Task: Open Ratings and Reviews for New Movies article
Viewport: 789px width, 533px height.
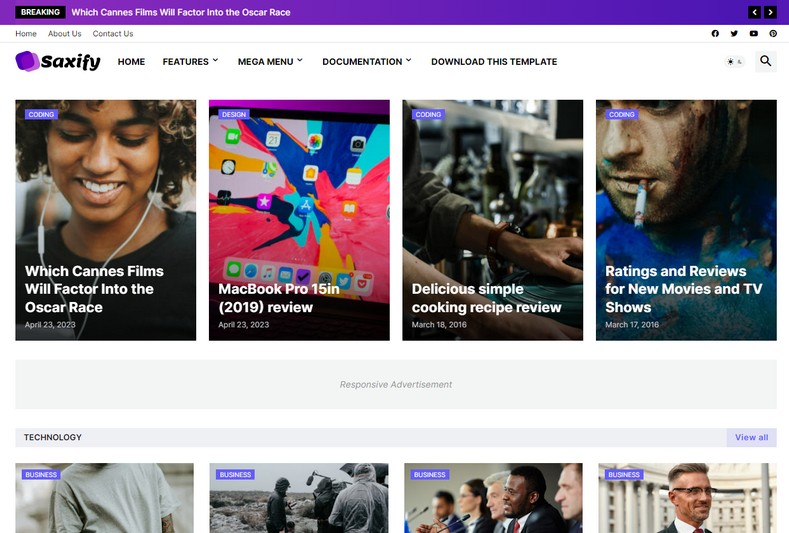Action: (x=684, y=289)
